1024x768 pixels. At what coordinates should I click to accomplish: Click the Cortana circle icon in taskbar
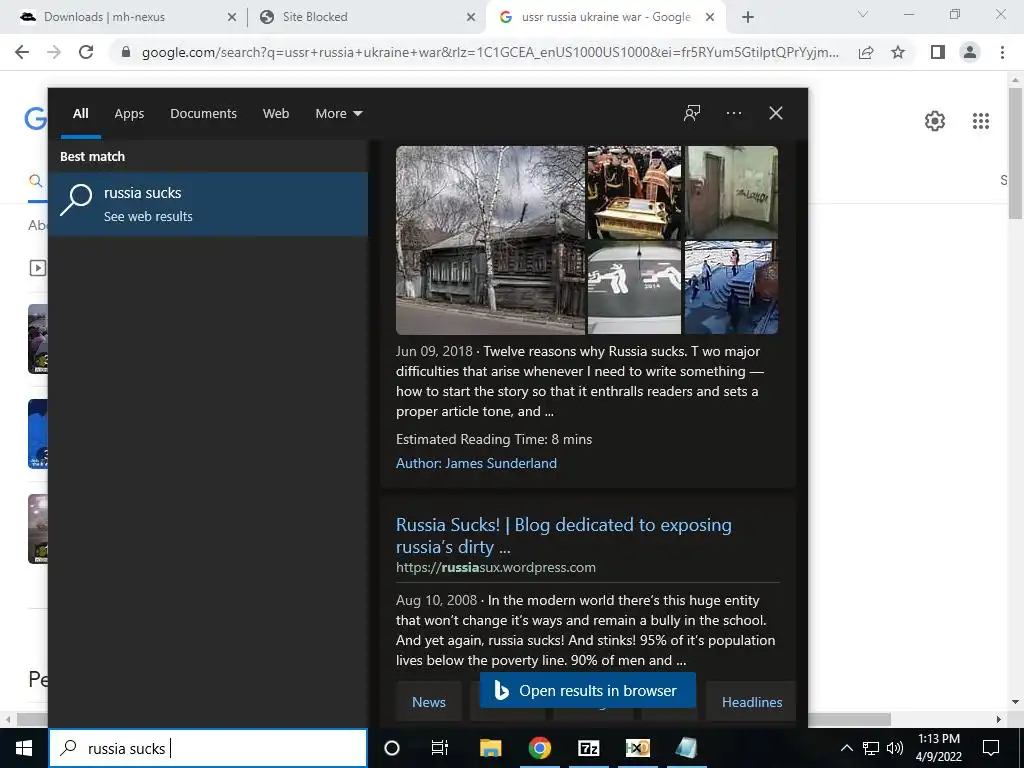(392, 748)
